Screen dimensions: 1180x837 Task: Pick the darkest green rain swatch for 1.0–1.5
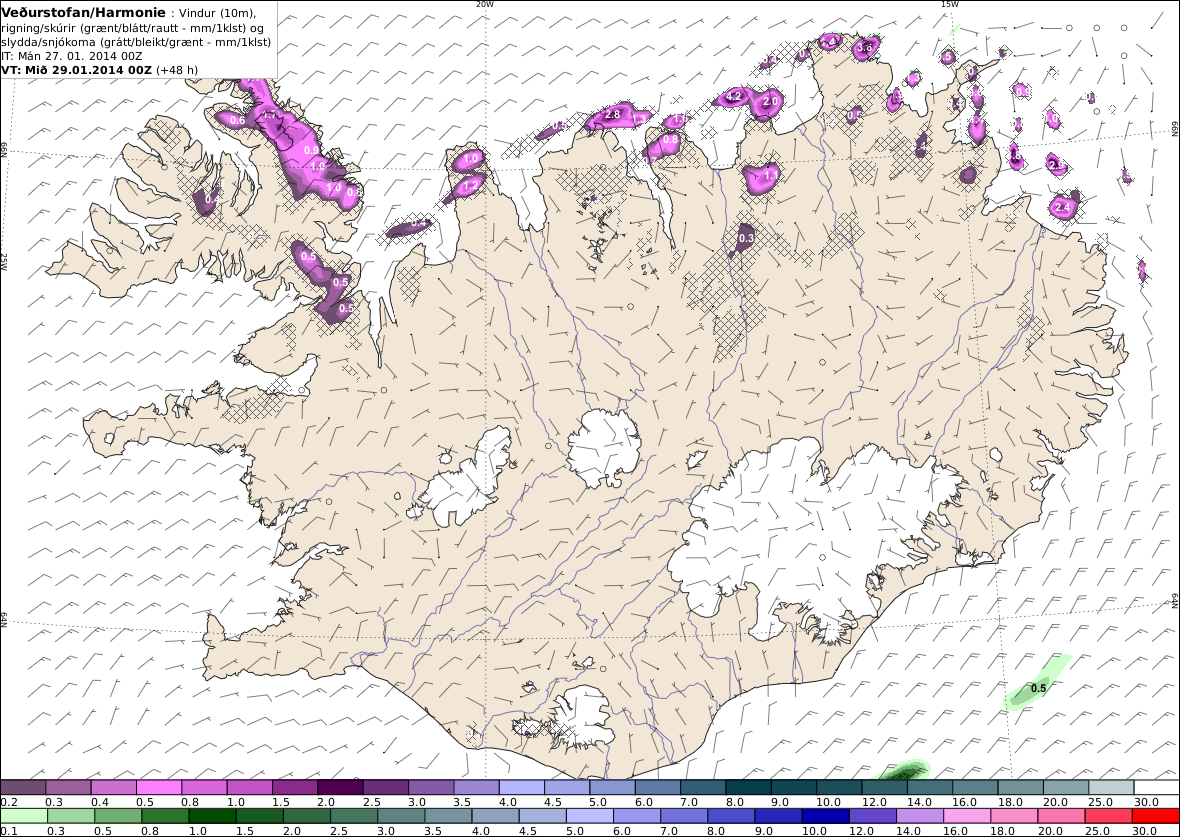click(212, 816)
